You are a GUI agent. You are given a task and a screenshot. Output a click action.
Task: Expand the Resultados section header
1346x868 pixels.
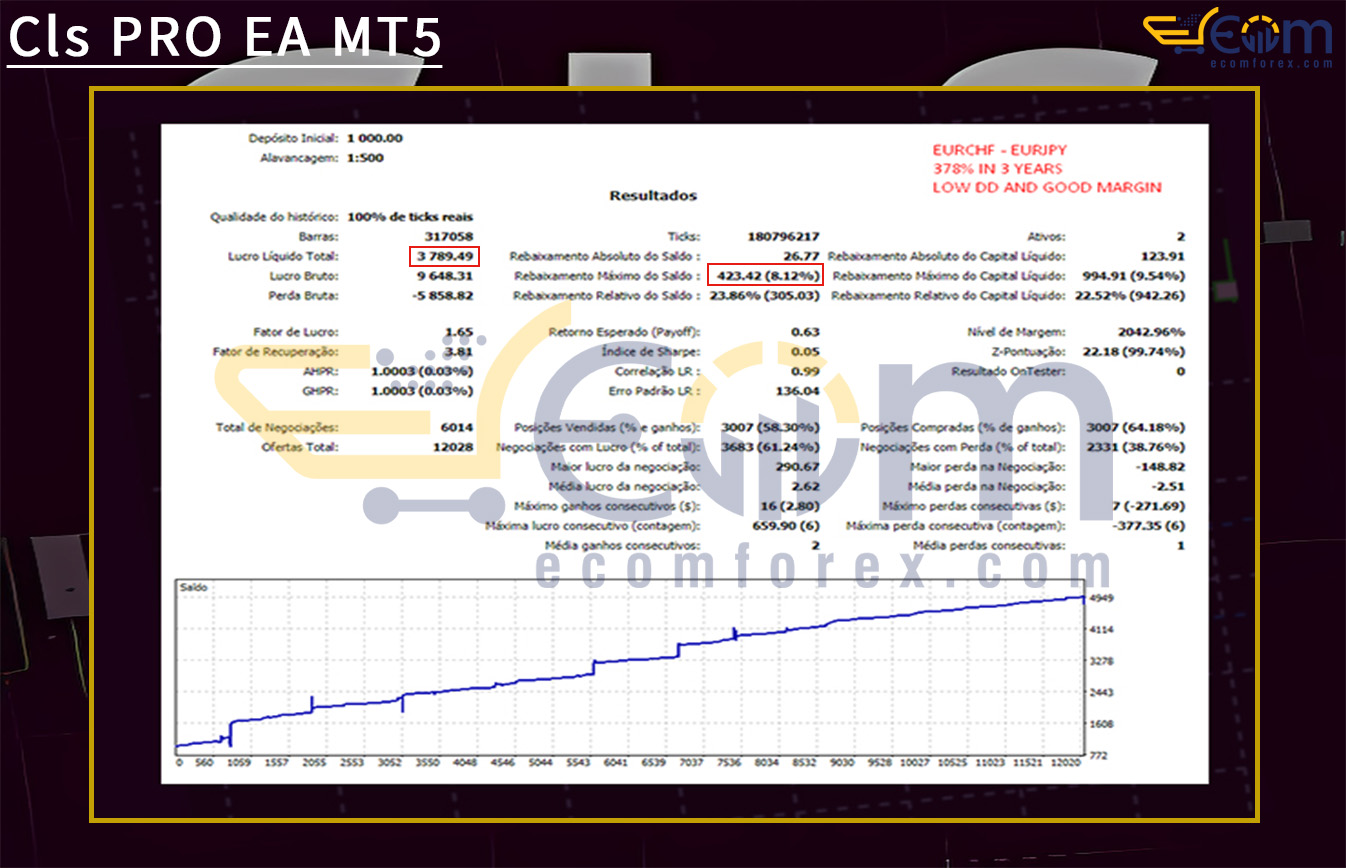coord(653,195)
